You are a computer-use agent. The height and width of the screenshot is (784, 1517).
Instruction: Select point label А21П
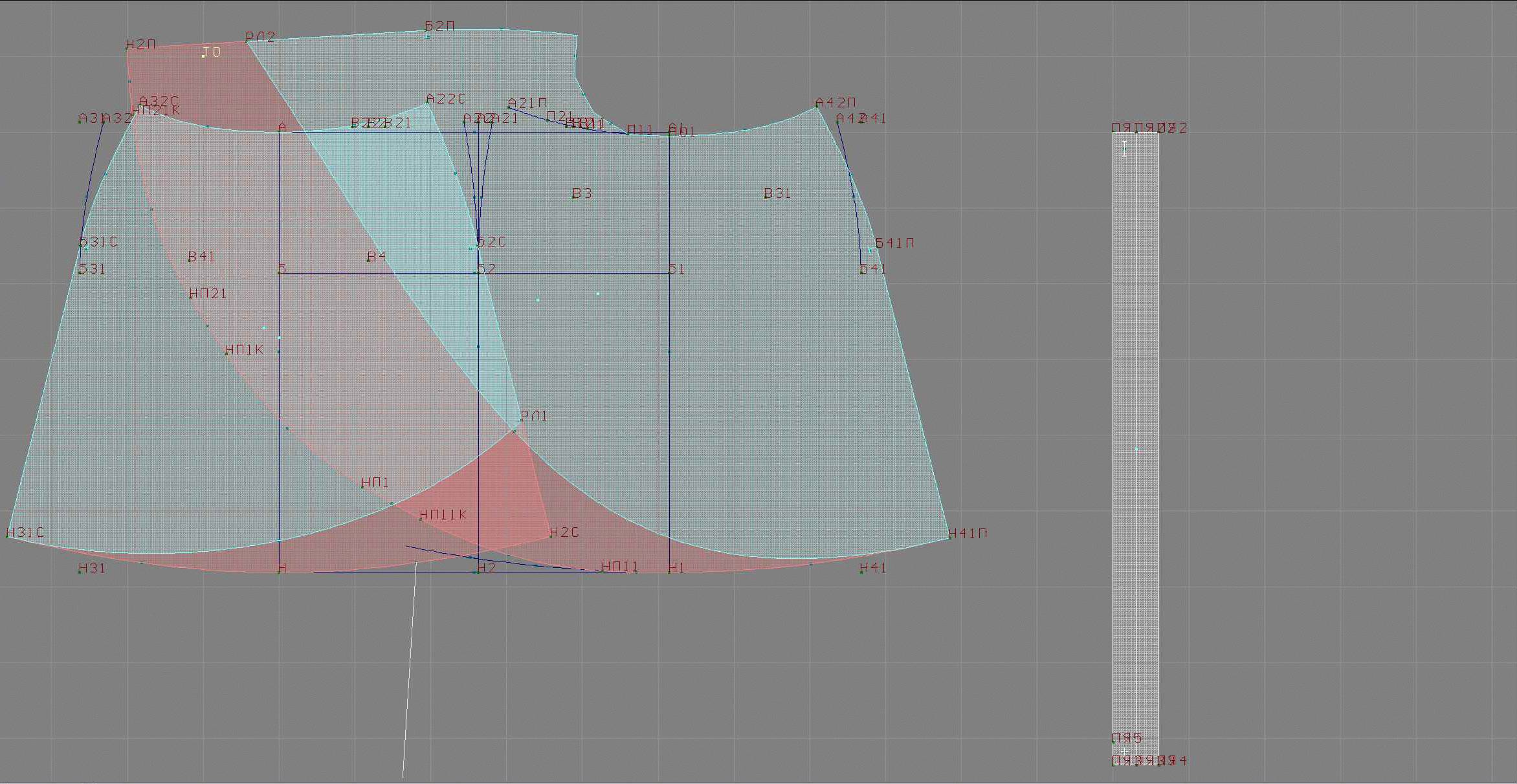[x=527, y=103]
